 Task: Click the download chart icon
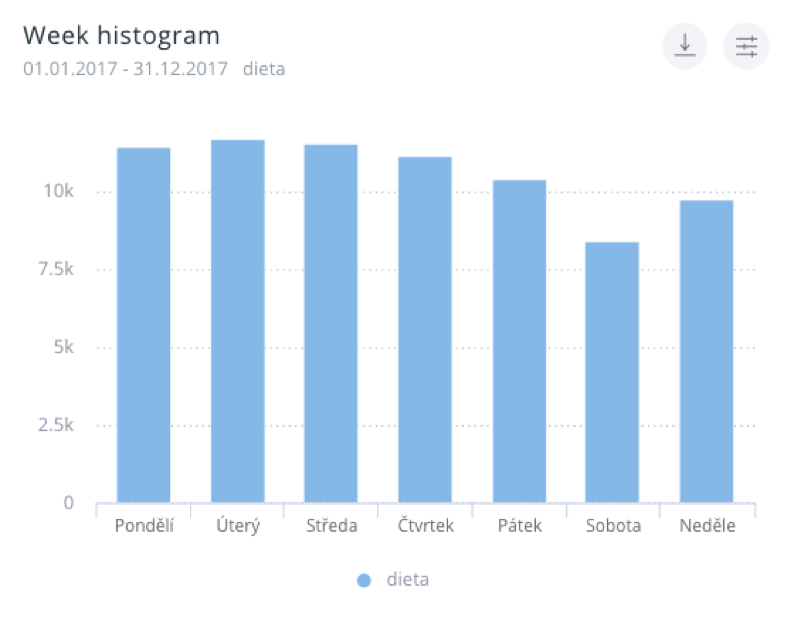[x=684, y=46]
